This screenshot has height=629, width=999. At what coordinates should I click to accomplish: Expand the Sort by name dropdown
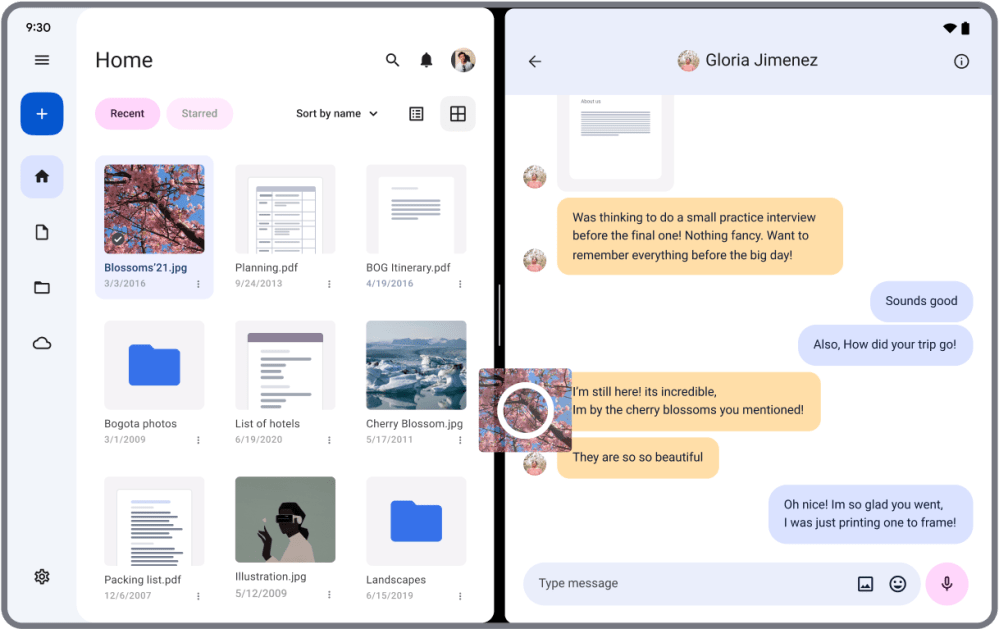coord(337,114)
